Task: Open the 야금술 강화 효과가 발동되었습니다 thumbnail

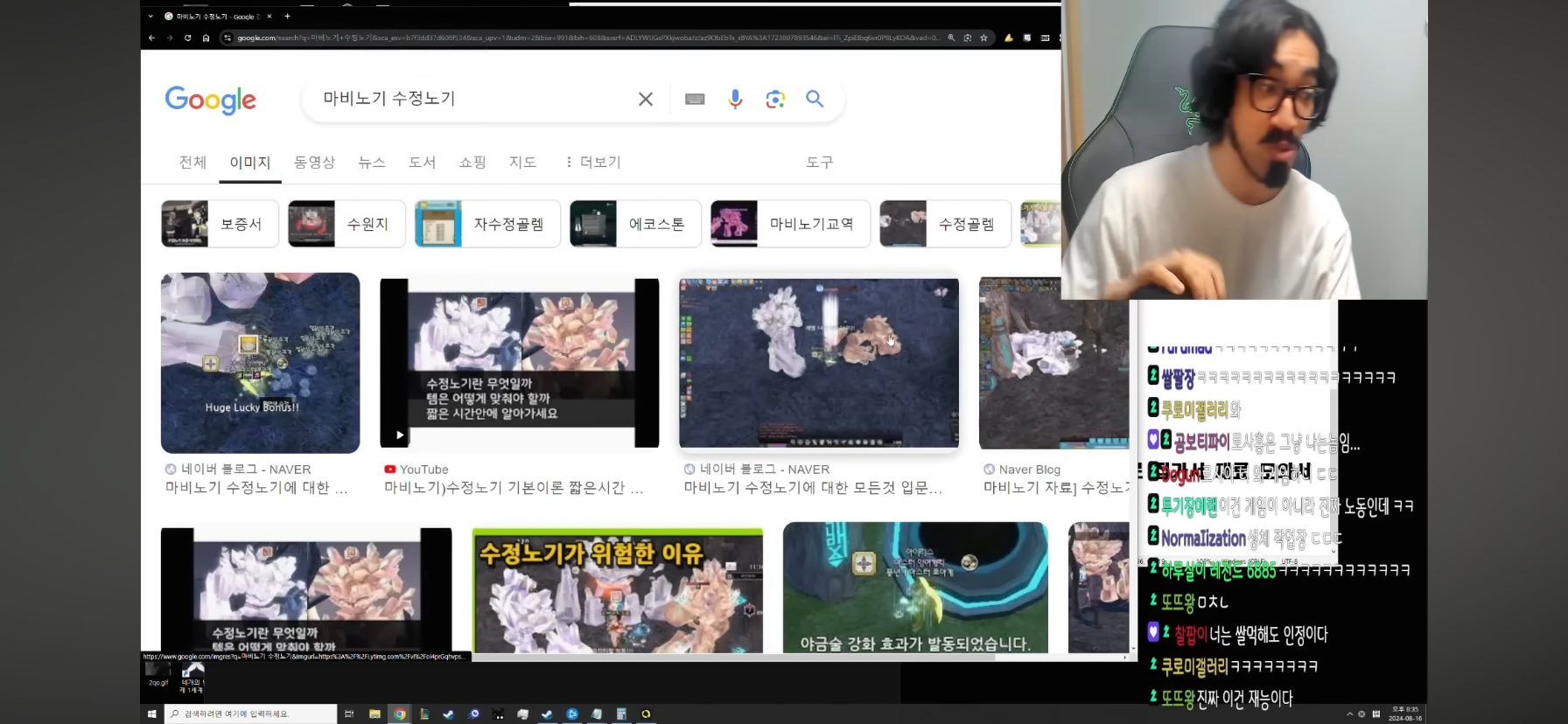Action: pyautogui.click(x=915, y=588)
